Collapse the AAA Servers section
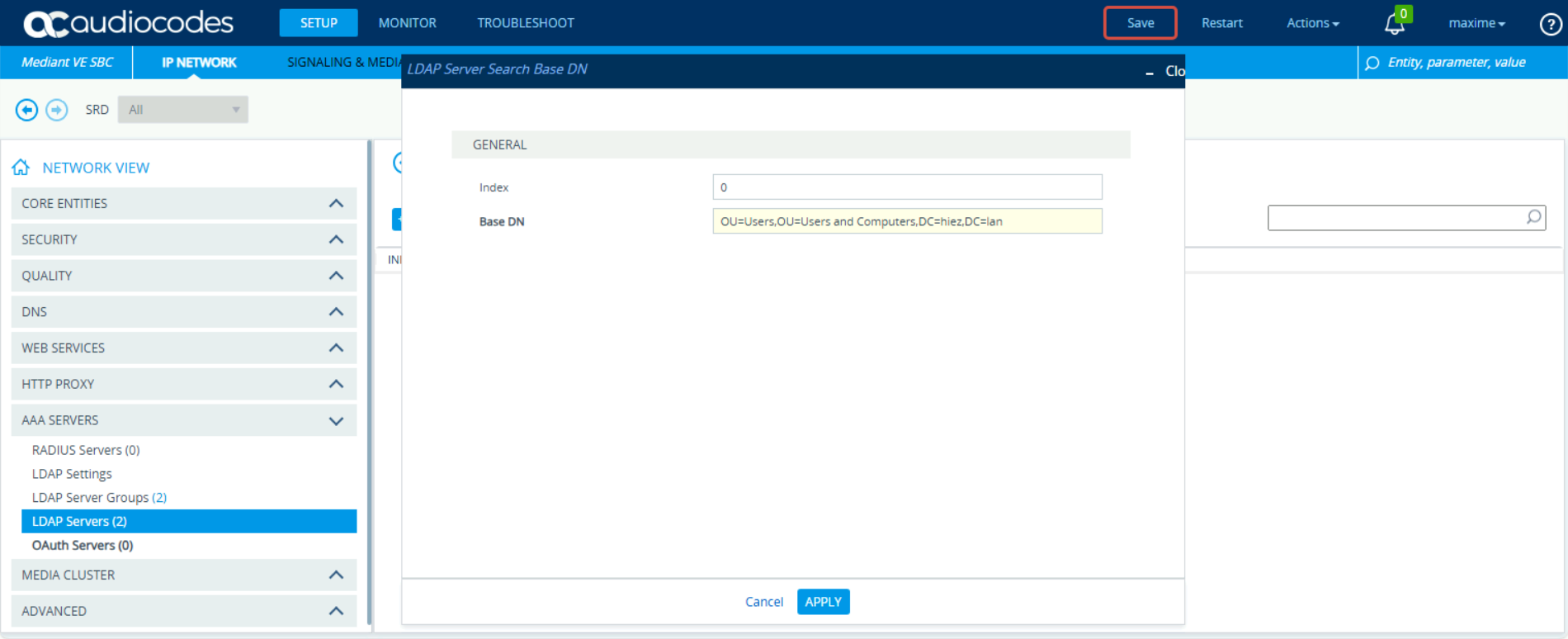This screenshot has width=1568, height=639. (336, 420)
